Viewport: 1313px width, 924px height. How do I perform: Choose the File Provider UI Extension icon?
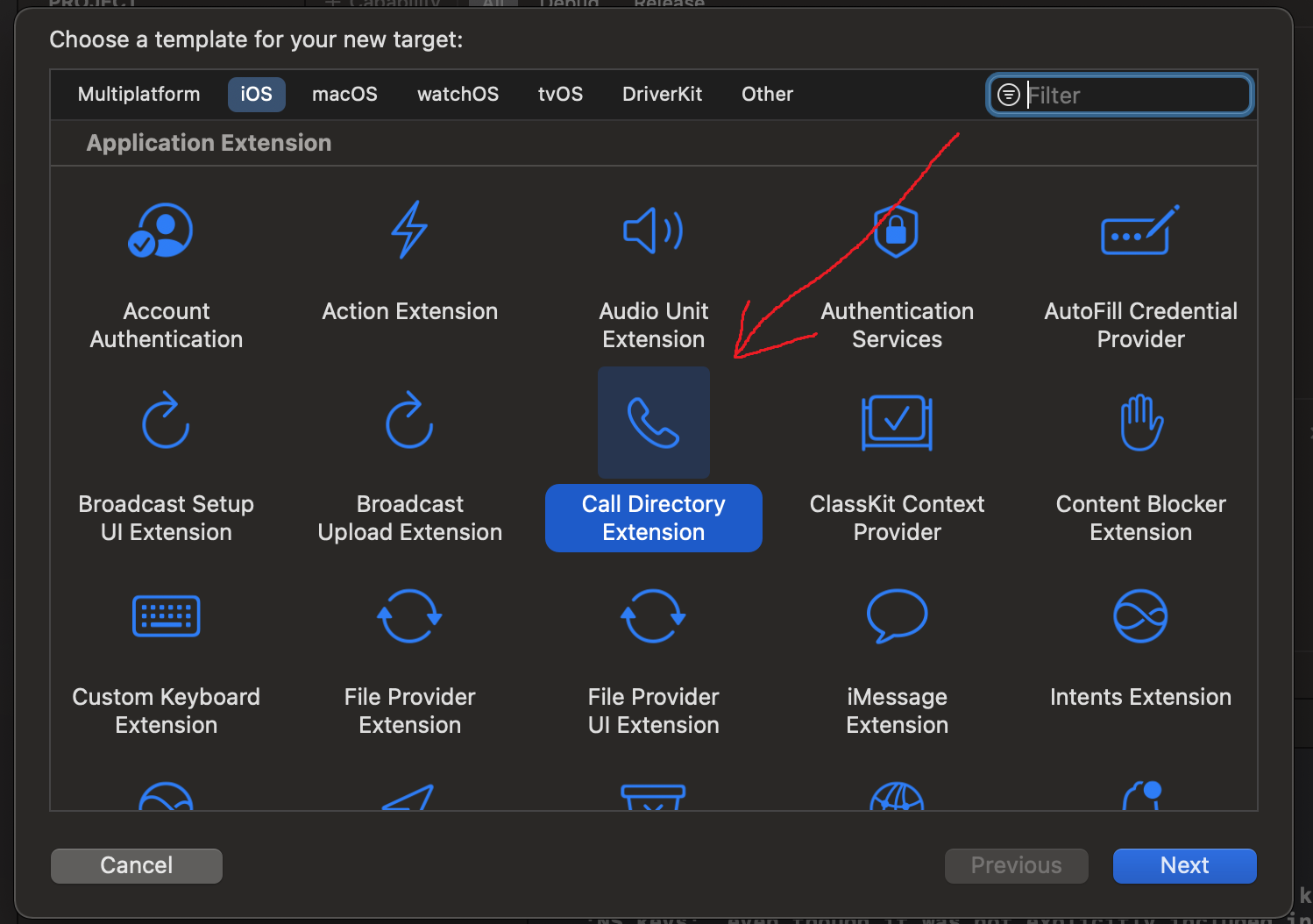coord(653,615)
